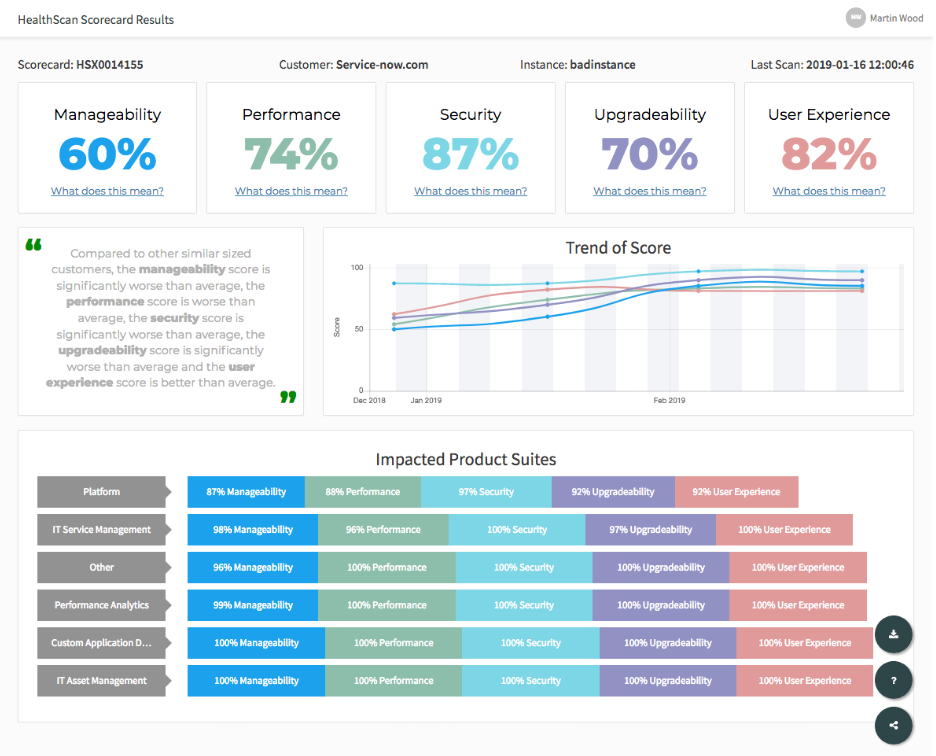
Task: Select the Platform product suite label
Action: [x=102, y=492]
